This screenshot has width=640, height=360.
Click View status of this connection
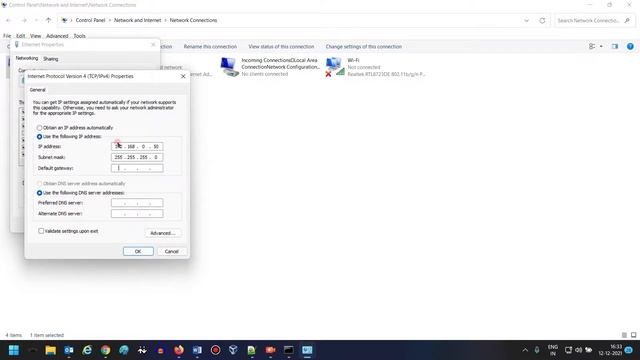[281, 47]
